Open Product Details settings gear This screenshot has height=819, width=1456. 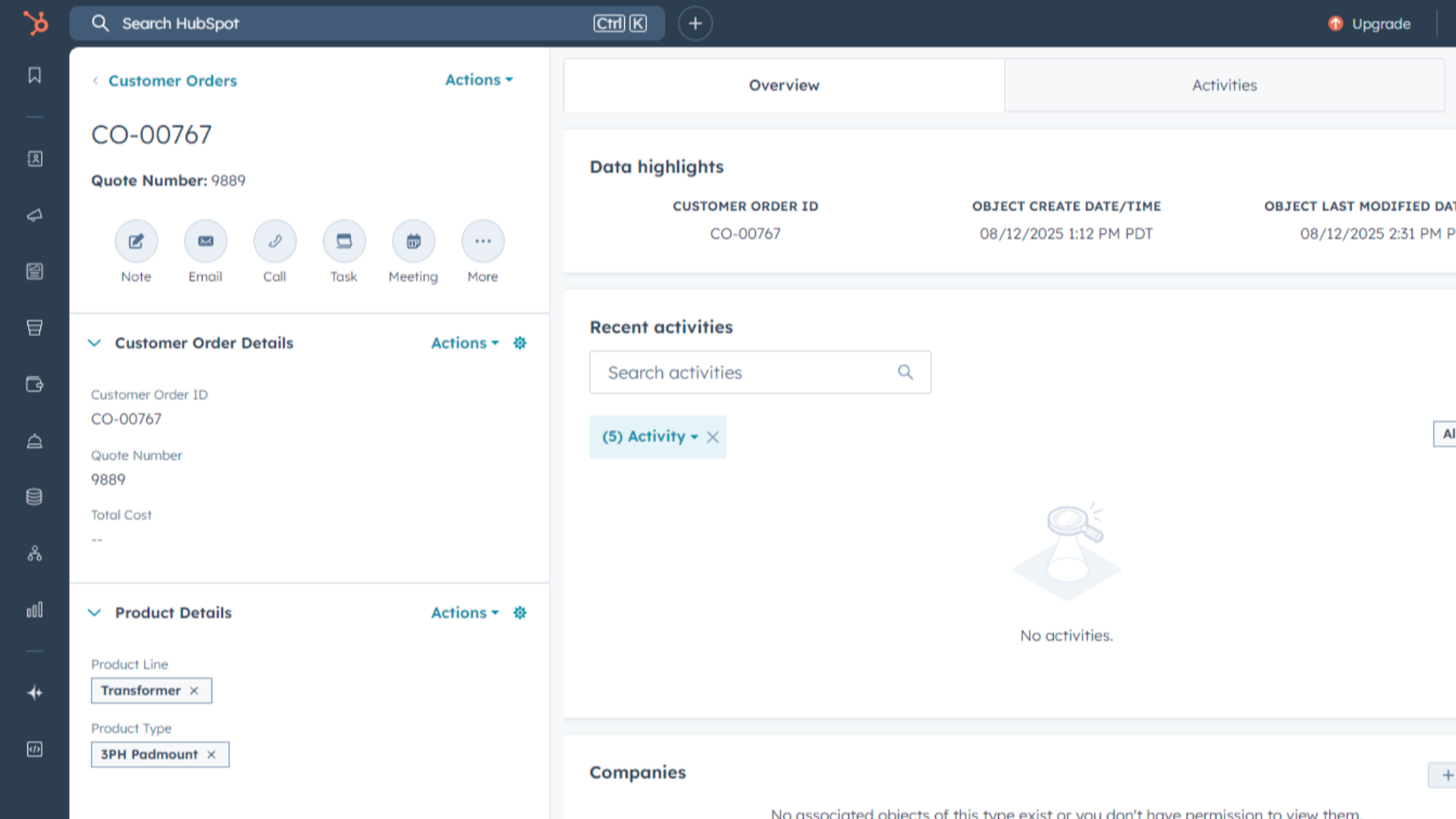(x=519, y=613)
